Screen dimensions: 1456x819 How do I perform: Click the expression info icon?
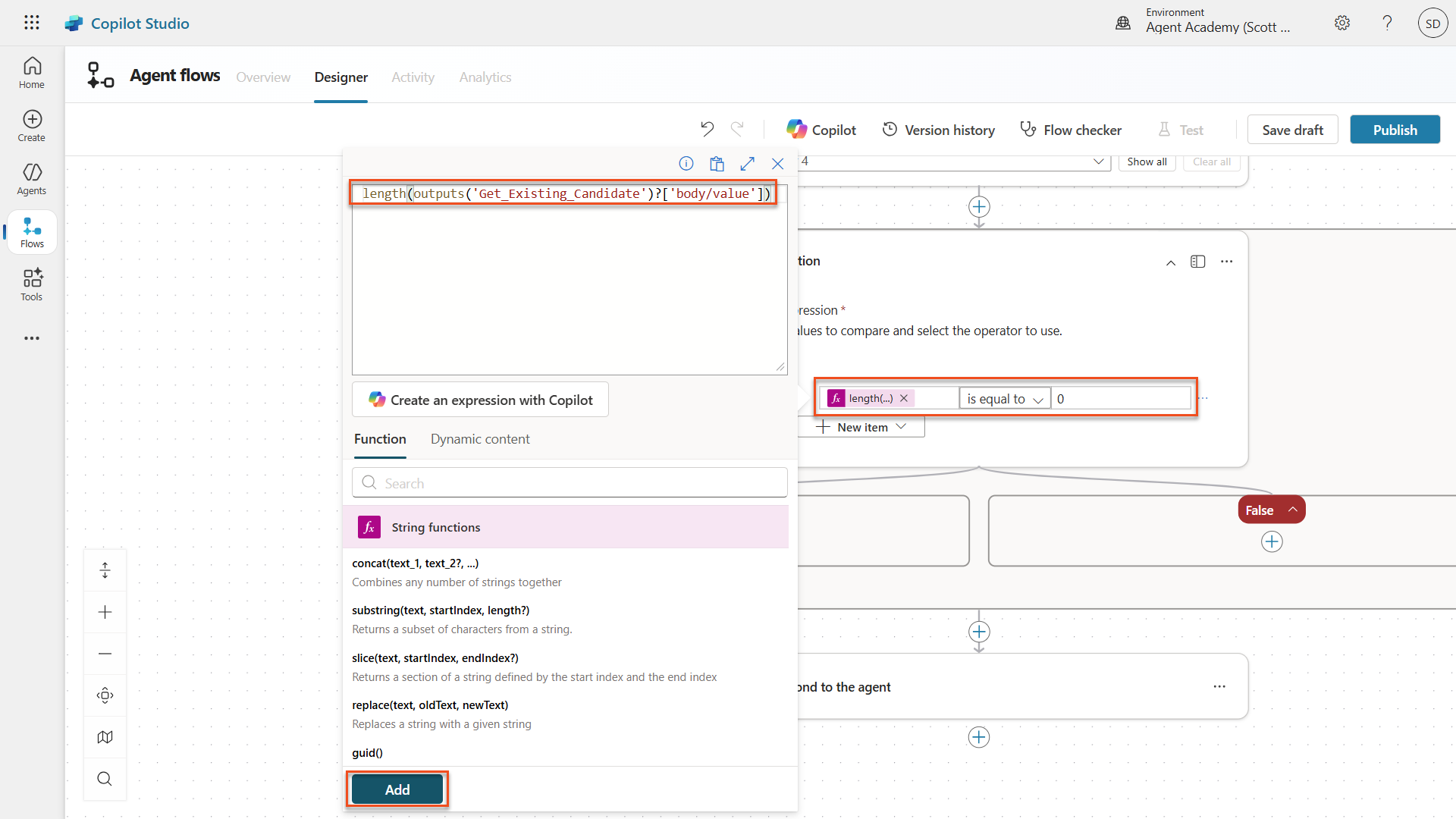pyautogui.click(x=686, y=164)
